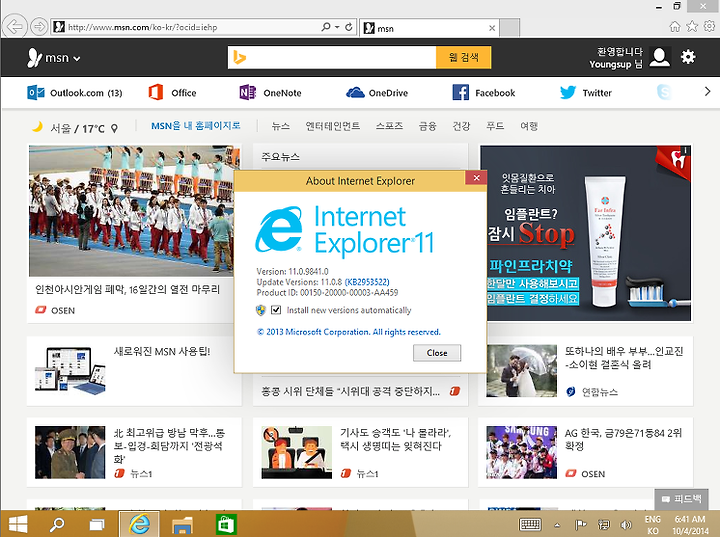Open the OneDrive cloud shortcut
The height and width of the screenshot is (537, 720).
pos(377,93)
